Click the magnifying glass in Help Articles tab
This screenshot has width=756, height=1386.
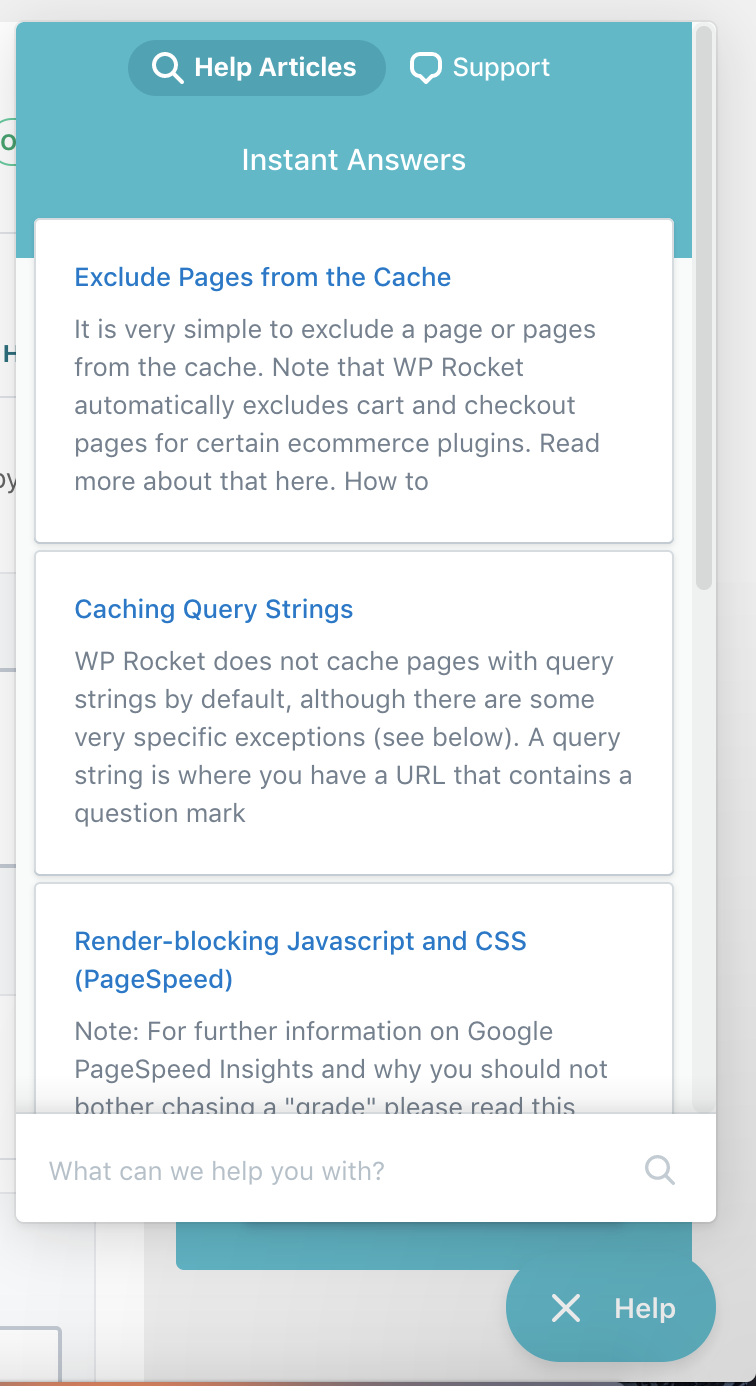[167, 67]
